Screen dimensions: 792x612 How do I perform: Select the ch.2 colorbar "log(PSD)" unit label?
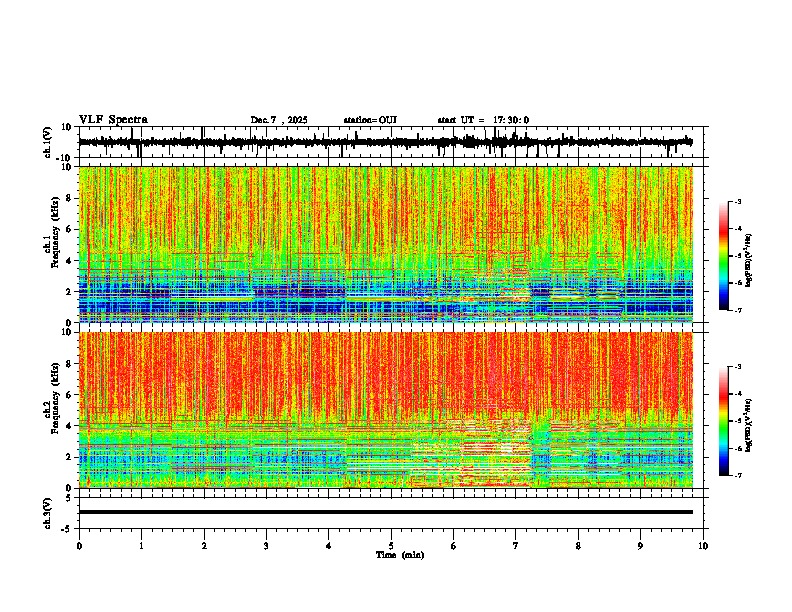pos(749,425)
